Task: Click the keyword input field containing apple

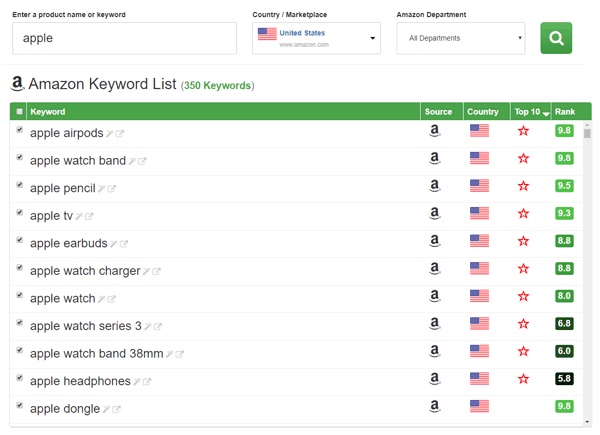Action: (124, 38)
